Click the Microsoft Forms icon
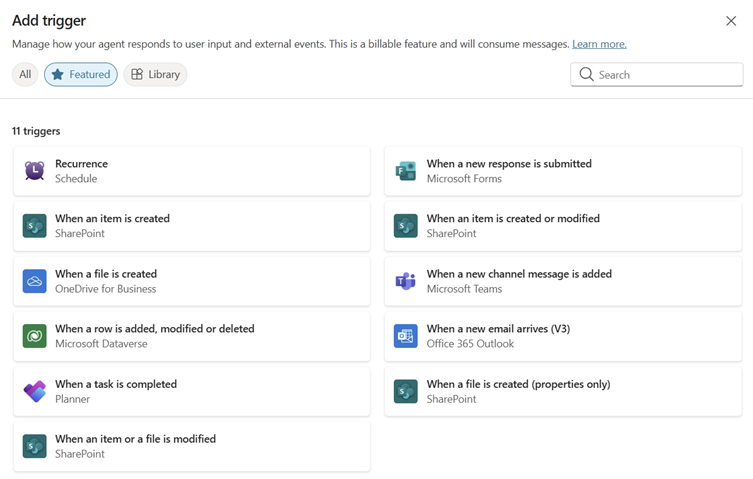 pyautogui.click(x=405, y=171)
